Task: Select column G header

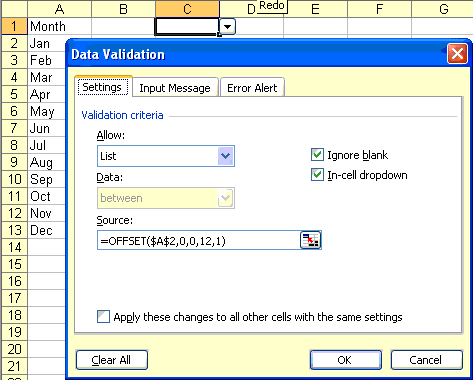Action: point(442,9)
